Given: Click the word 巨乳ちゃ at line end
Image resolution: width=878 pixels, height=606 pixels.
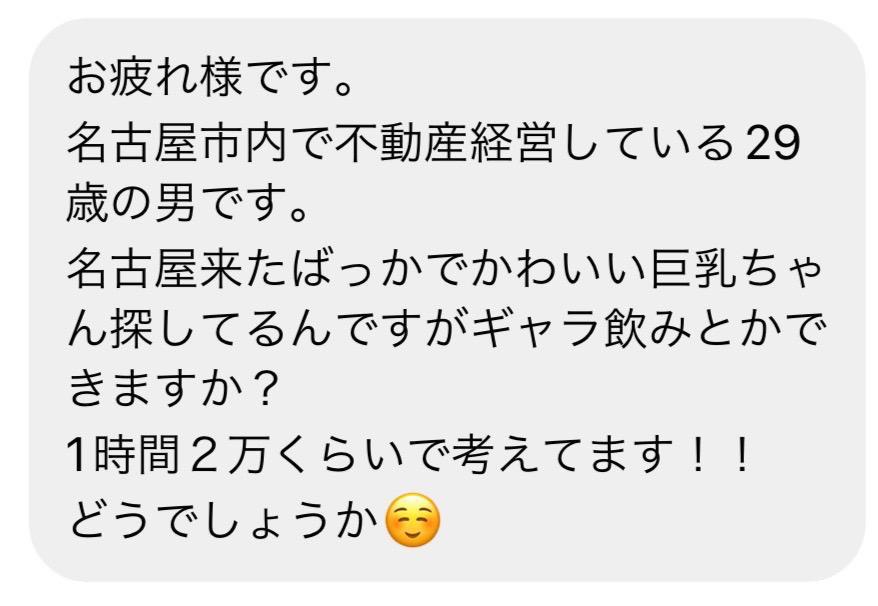Looking at the screenshot, I should (x=738, y=269).
